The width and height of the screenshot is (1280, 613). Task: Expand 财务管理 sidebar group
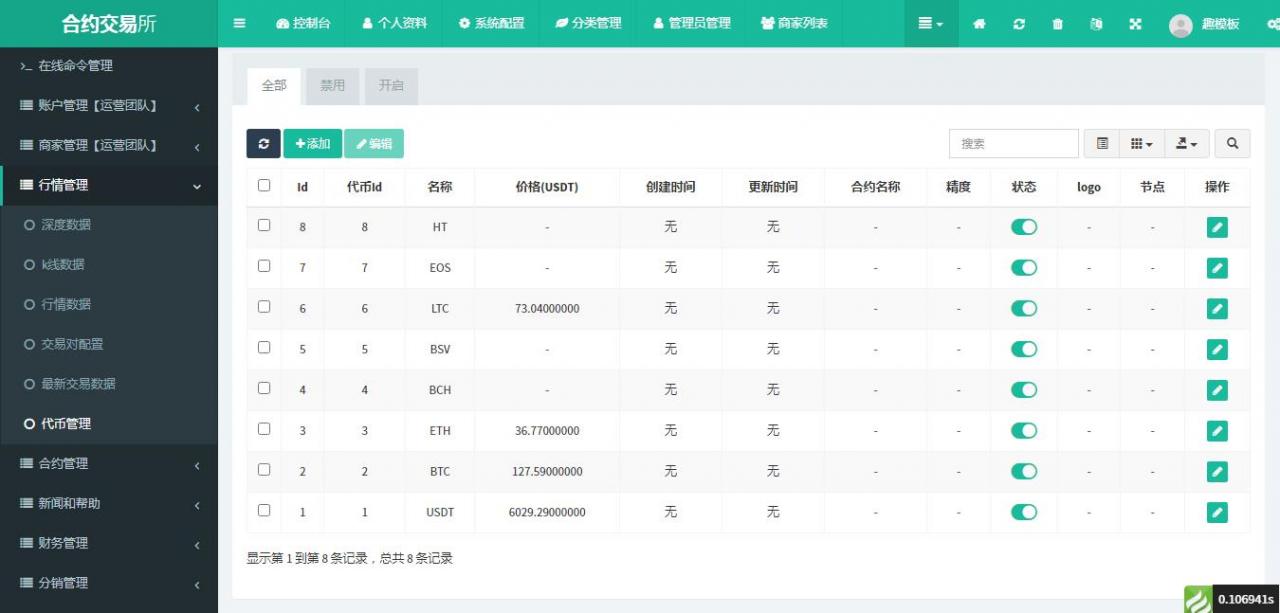tap(109, 543)
